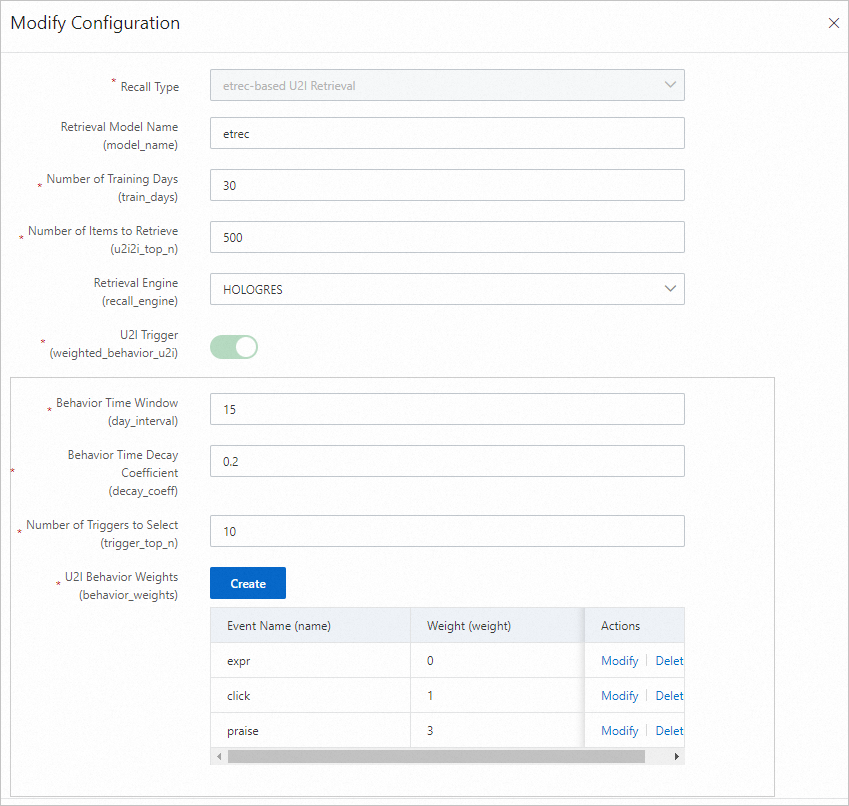849x806 pixels.
Task: Edit the Behavior Time Decay Coefficient field
Action: [x=447, y=461]
